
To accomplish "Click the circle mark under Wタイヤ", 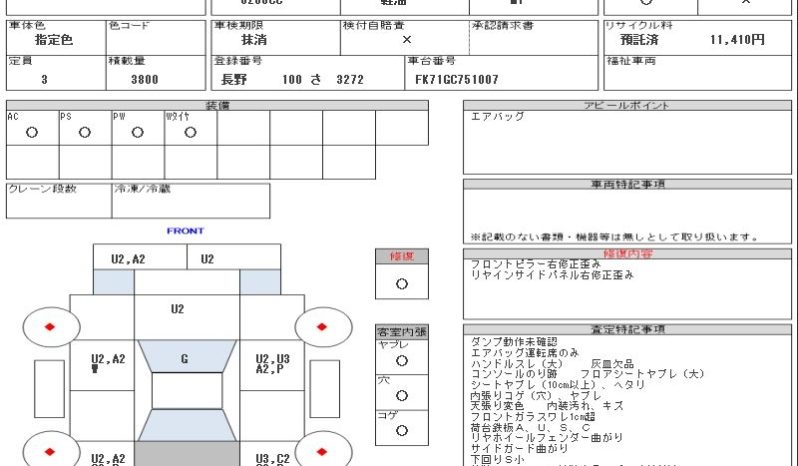I will [190, 132].
